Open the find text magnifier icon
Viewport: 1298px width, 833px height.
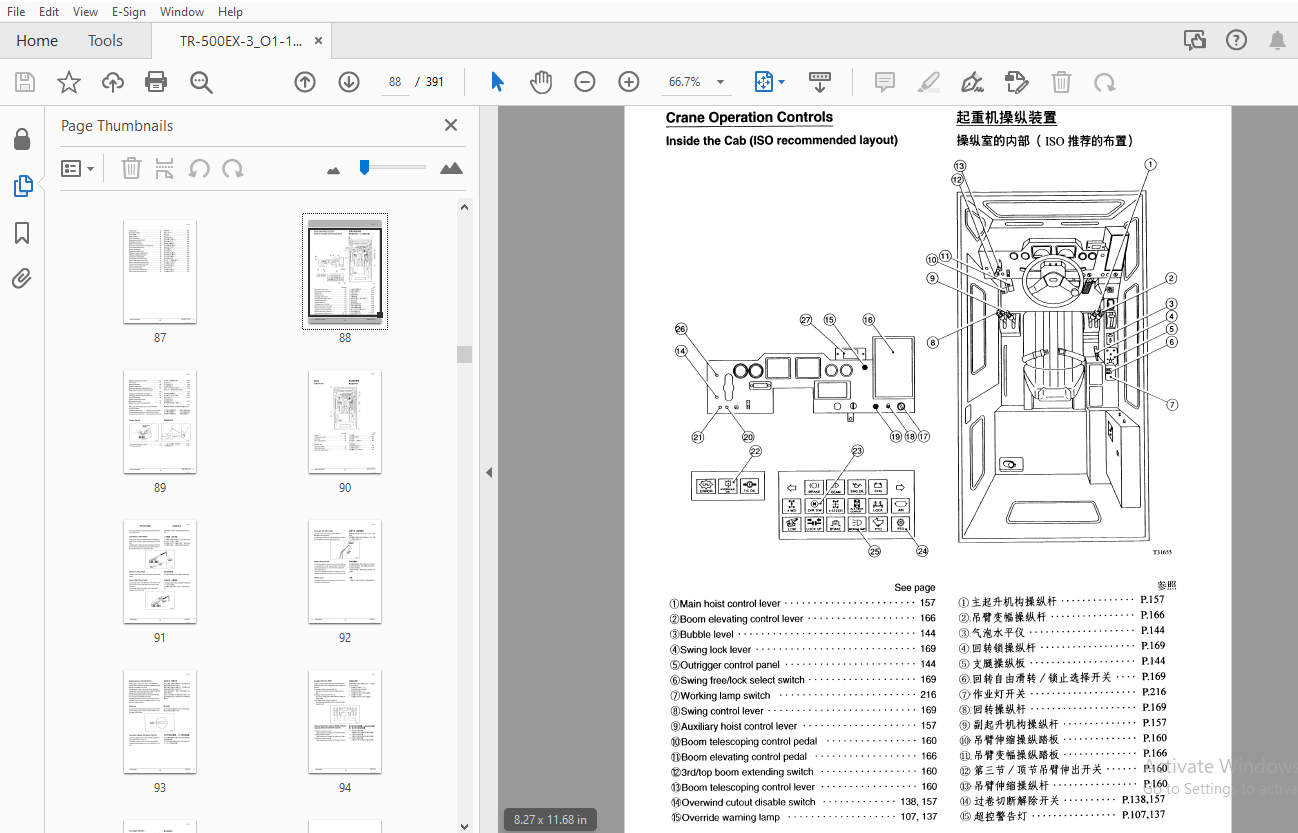point(201,82)
